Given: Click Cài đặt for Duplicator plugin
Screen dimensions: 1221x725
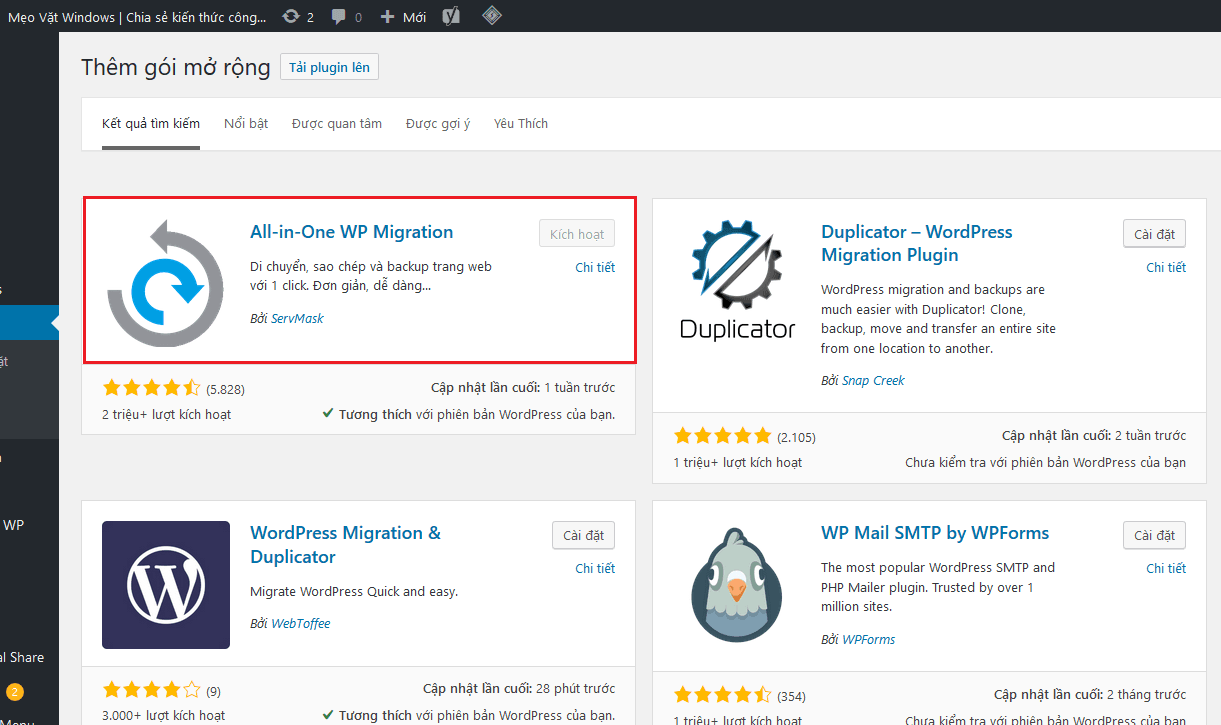Looking at the screenshot, I should tap(1154, 234).
